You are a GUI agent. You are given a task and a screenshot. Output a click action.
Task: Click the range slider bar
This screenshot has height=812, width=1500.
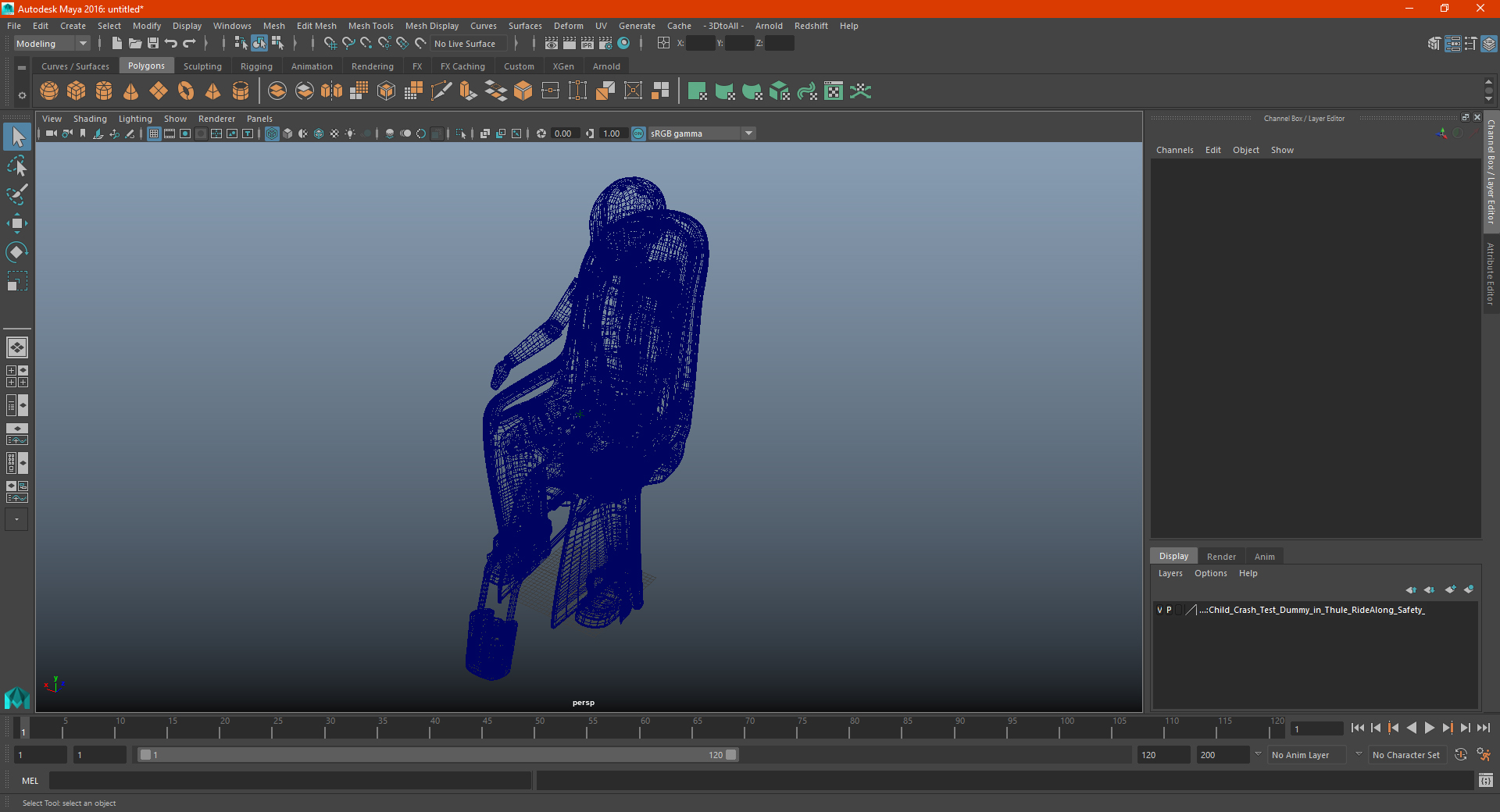[x=437, y=755]
